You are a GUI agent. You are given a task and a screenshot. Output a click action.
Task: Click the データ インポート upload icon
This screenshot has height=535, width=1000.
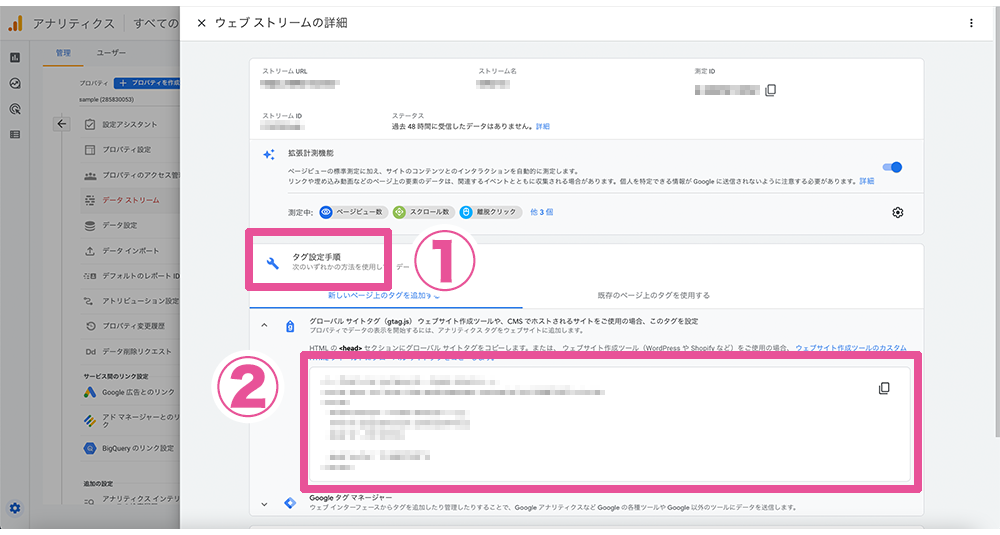[x=90, y=251]
